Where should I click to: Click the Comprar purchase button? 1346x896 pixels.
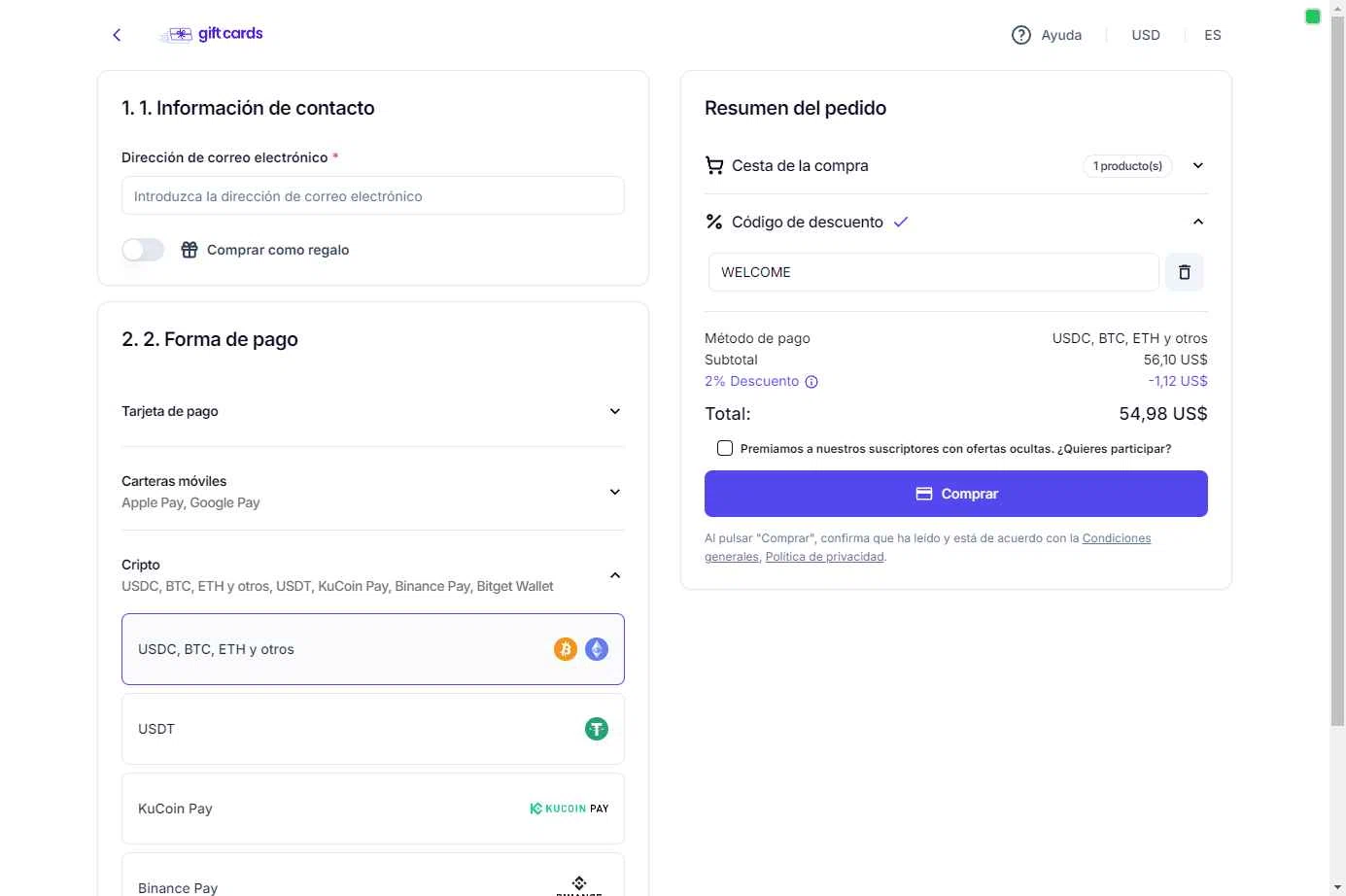(x=956, y=494)
